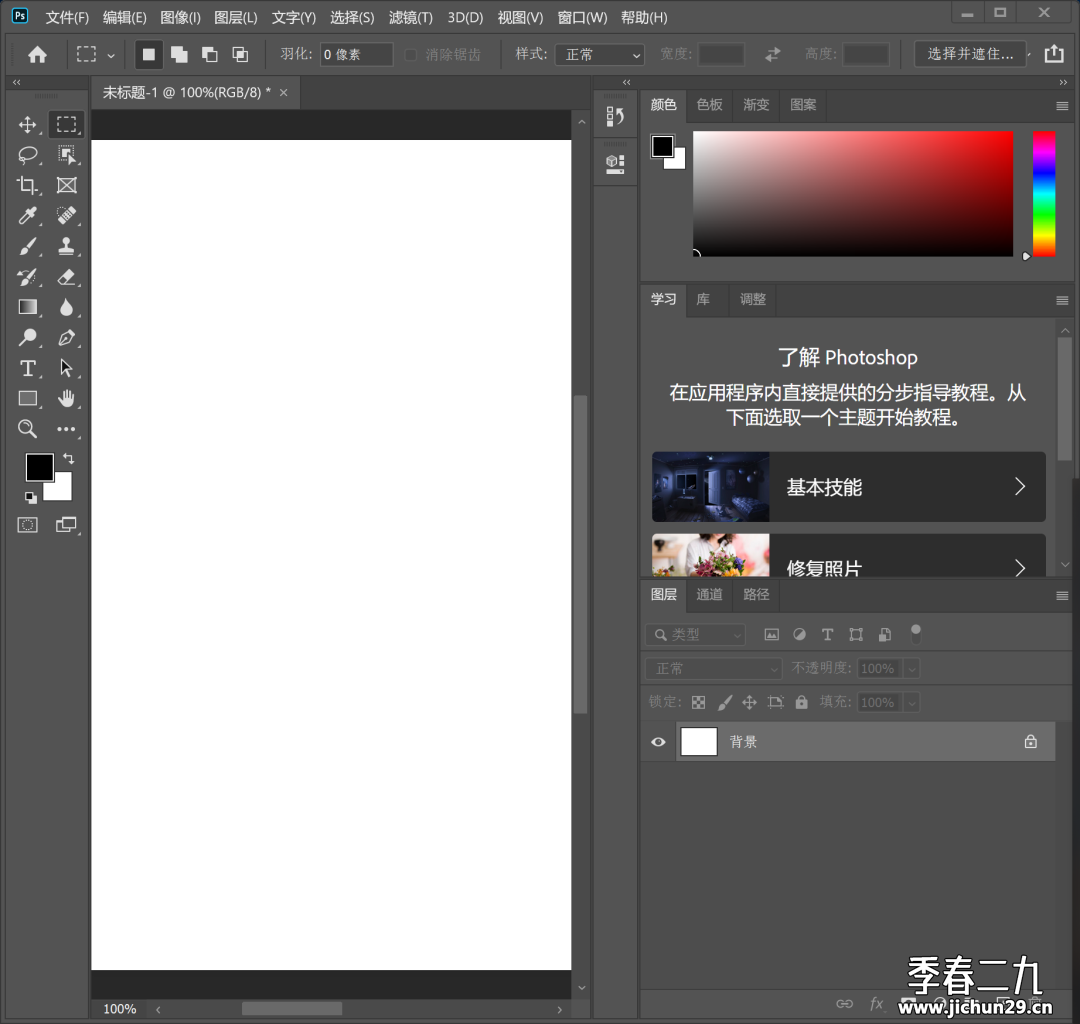Open the fill percentage dropdown arrow
Image resolution: width=1080 pixels, height=1024 pixels.
pyautogui.click(x=912, y=702)
